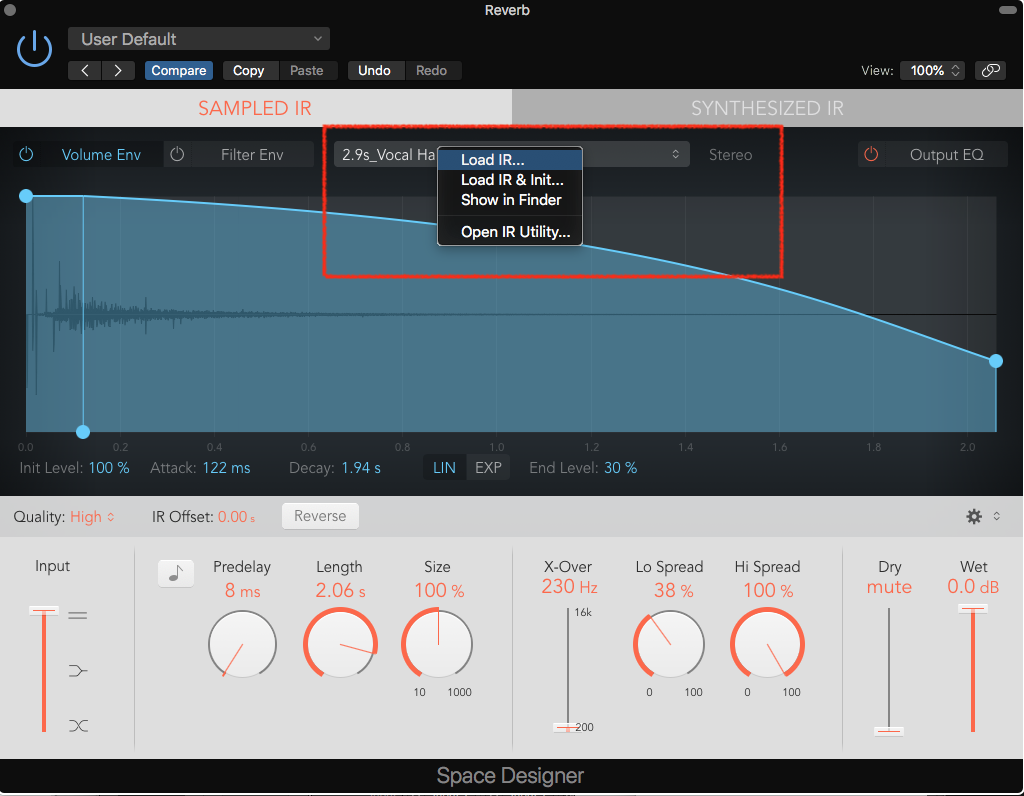Screen dimensions: 1024x796
Task: Click the Wet level slider handle
Action: pyautogui.click(x=972, y=609)
